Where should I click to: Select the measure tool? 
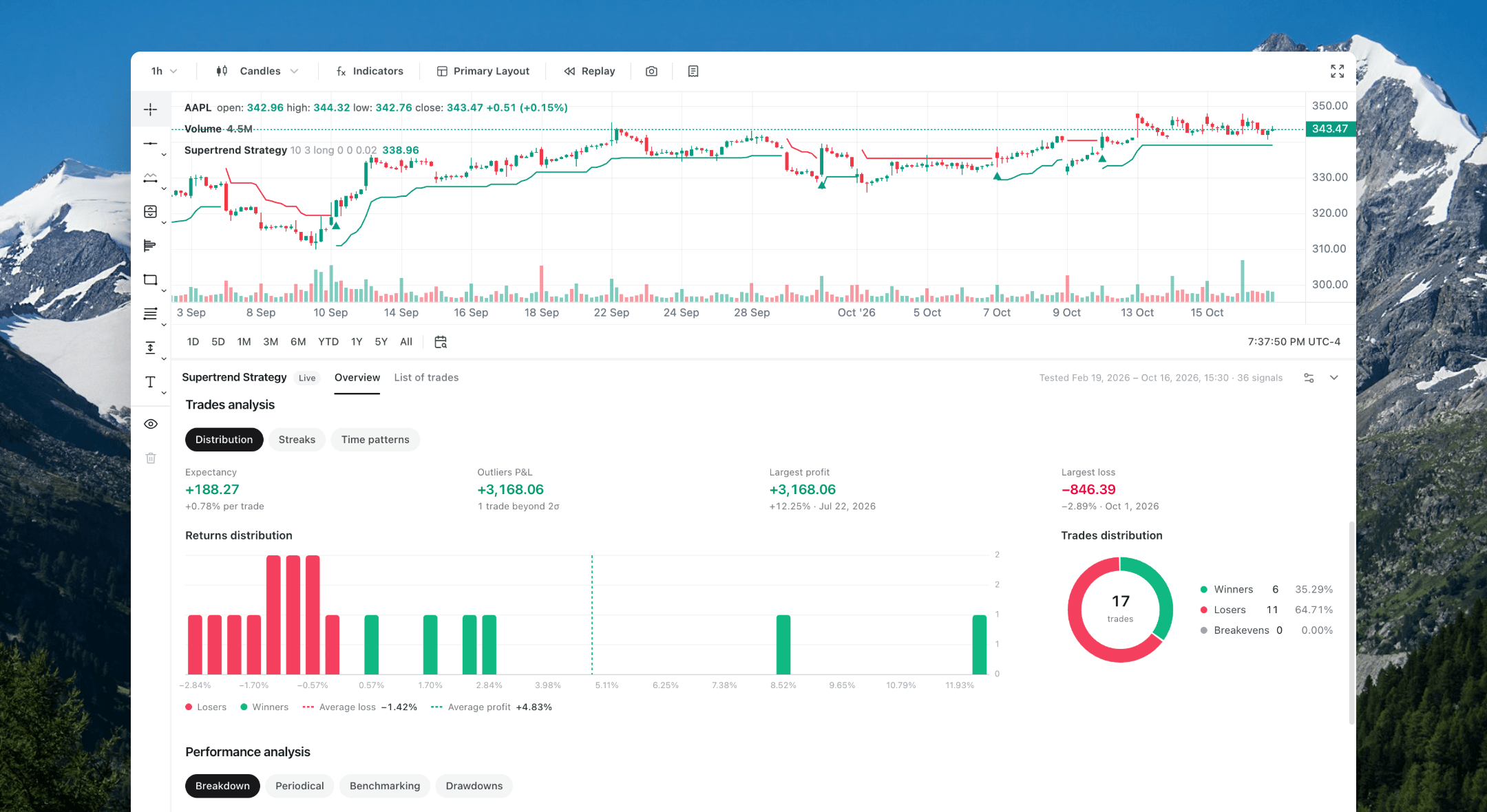point(150,348)
